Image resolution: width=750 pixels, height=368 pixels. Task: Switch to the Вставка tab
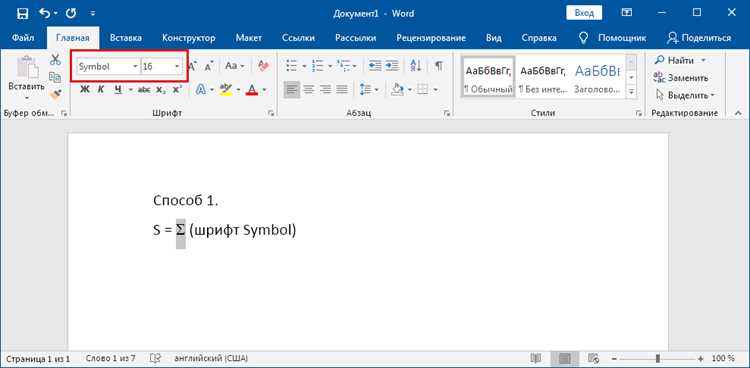(x=125, y=38)
